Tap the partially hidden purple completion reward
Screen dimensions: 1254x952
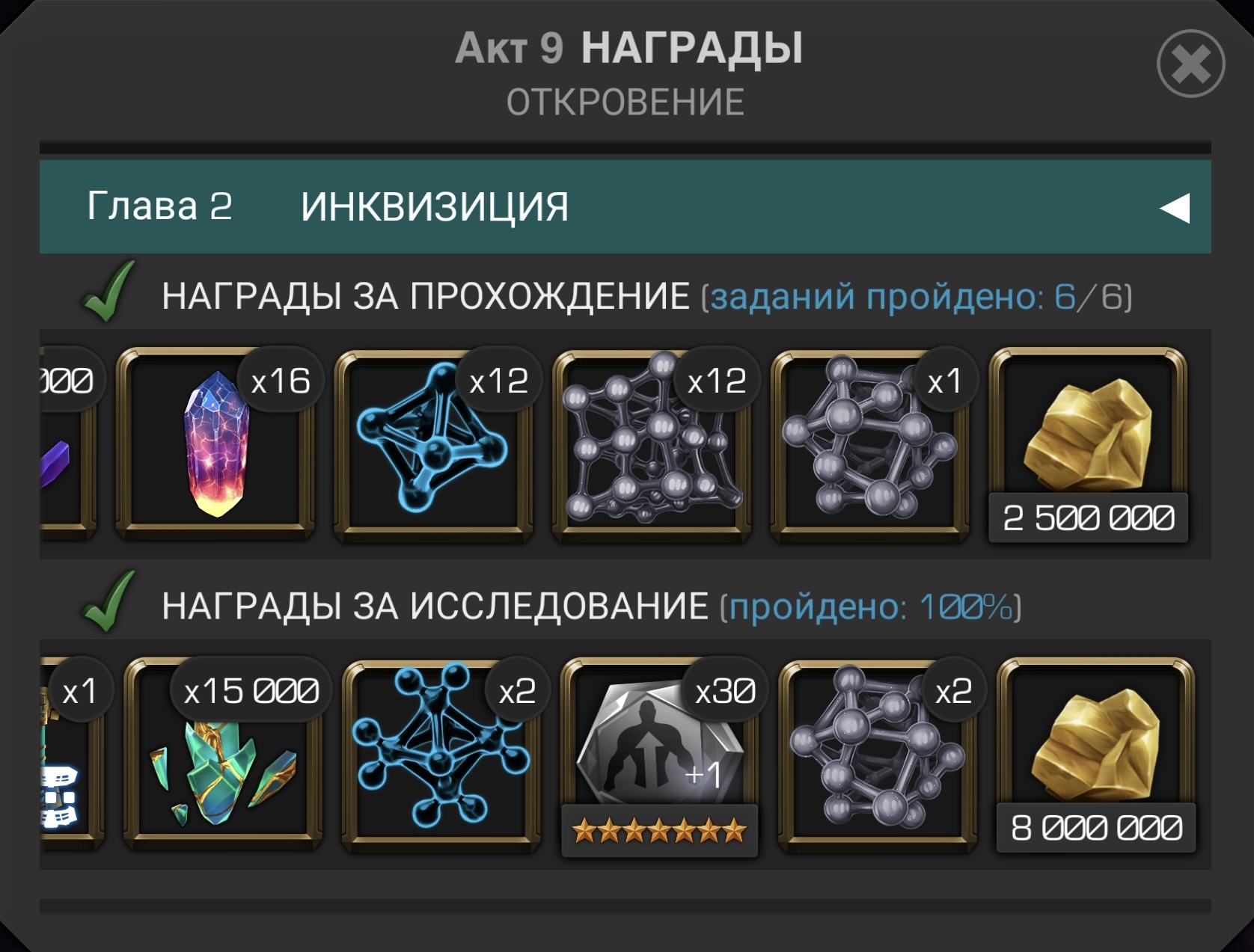tap(67, 444)
